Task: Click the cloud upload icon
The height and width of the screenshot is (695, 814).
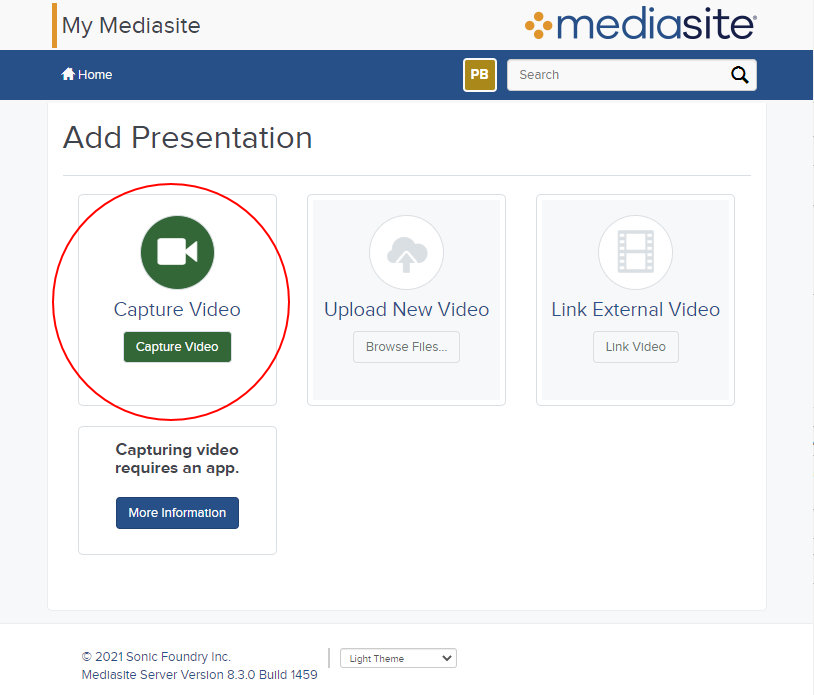Action: coord(406,253)
